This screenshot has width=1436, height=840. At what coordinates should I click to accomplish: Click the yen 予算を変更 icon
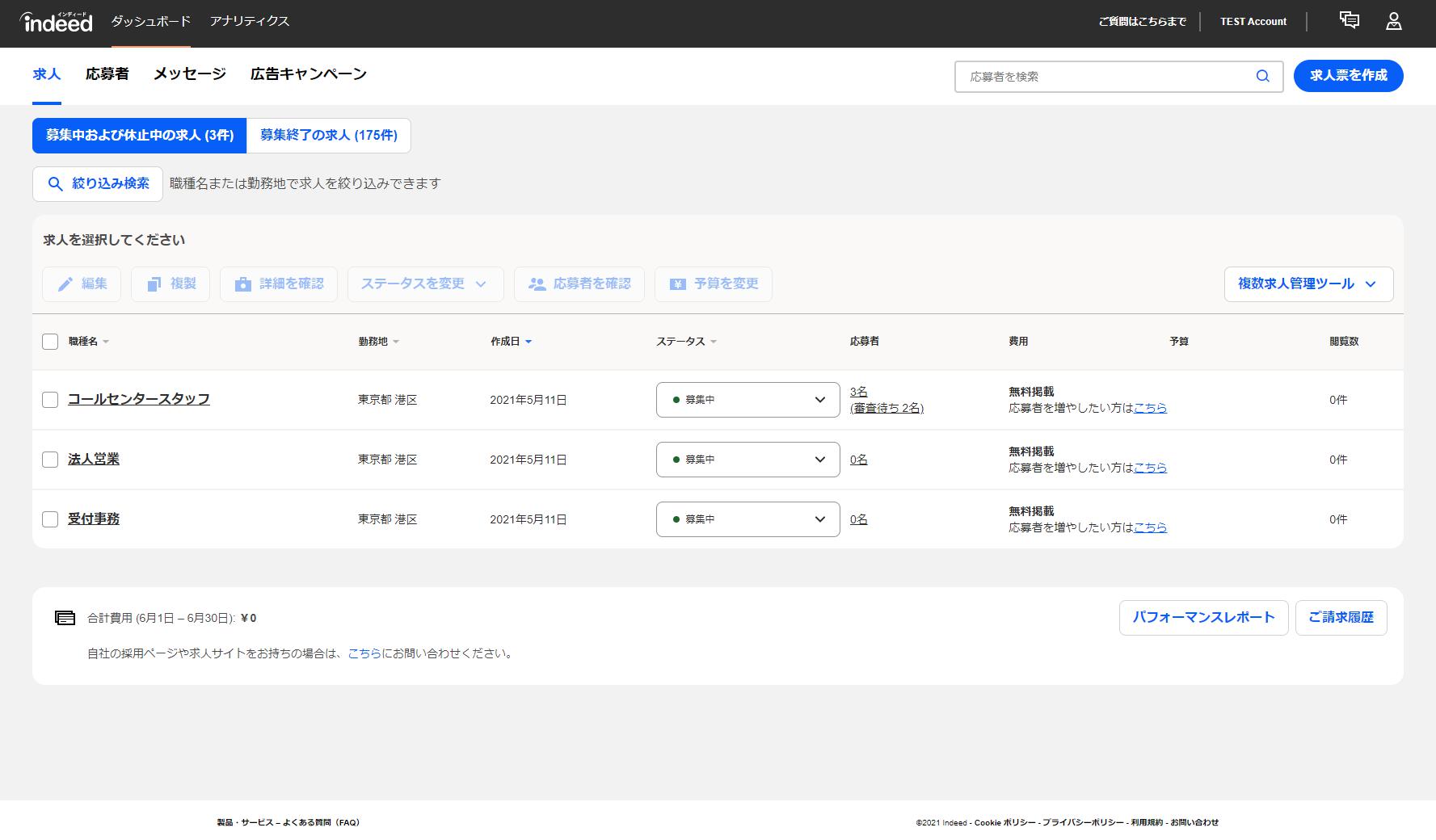pos(678,284)
